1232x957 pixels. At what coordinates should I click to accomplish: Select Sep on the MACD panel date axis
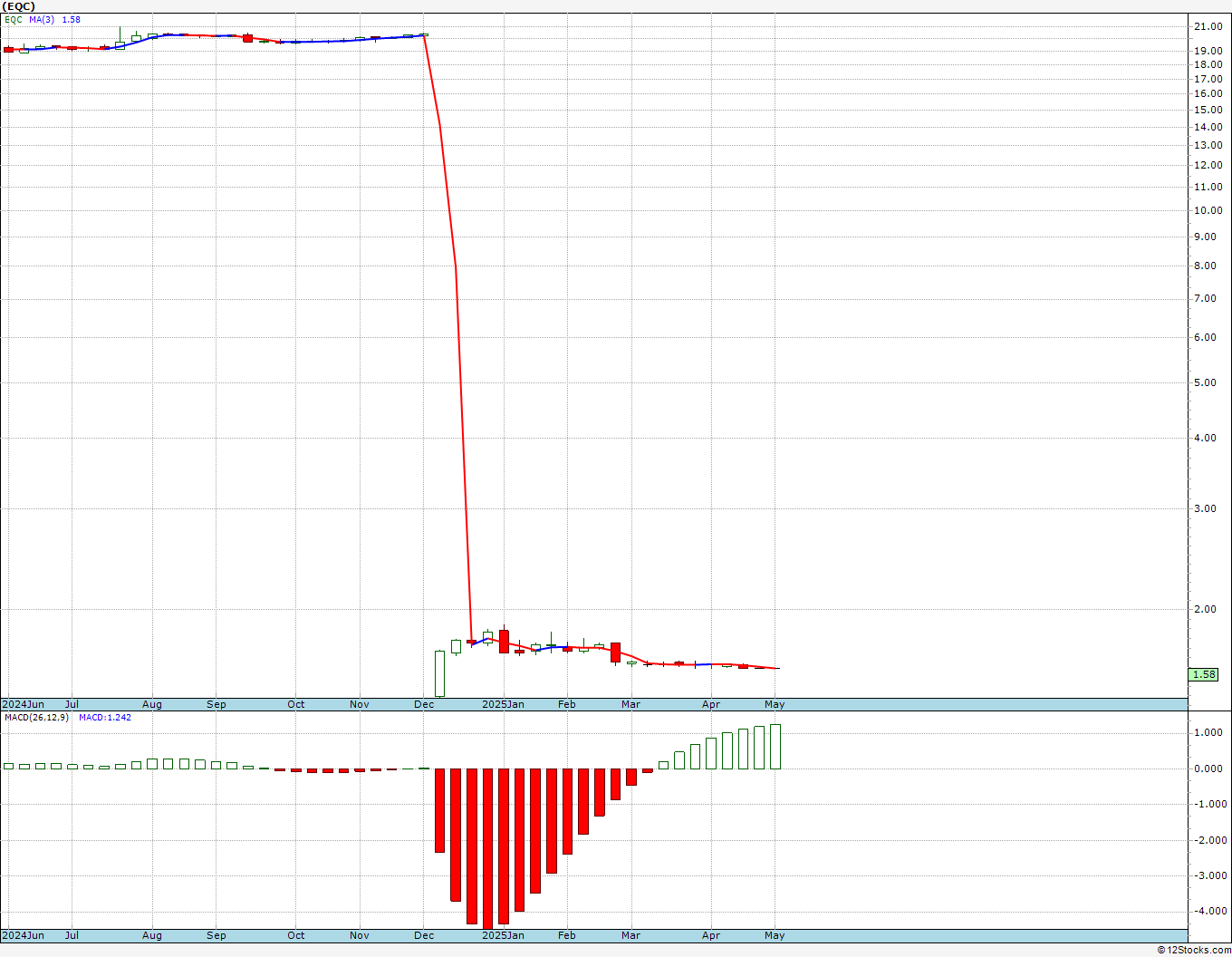coord(217,935)
